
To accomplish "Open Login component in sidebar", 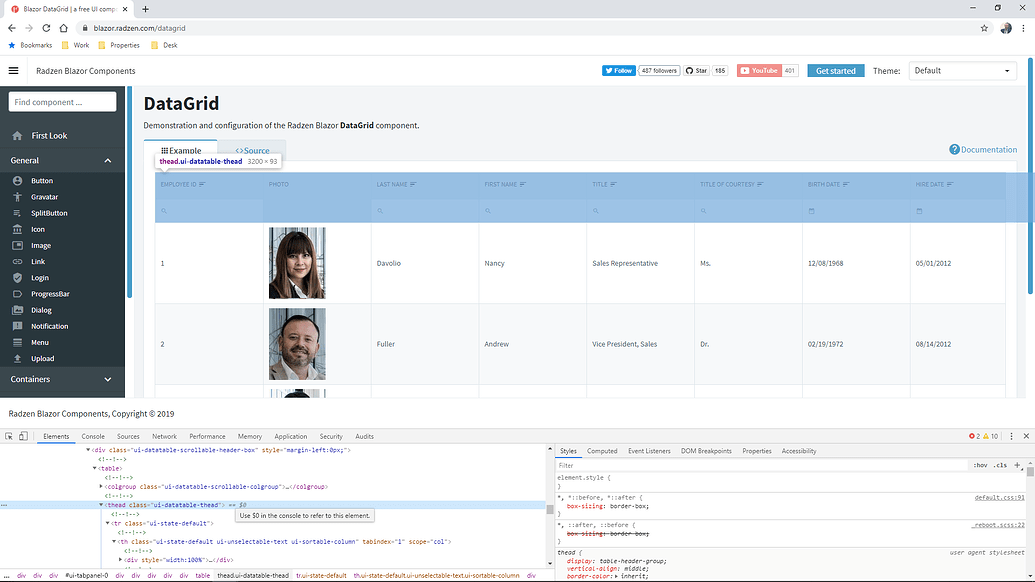I will pos(40,278).
